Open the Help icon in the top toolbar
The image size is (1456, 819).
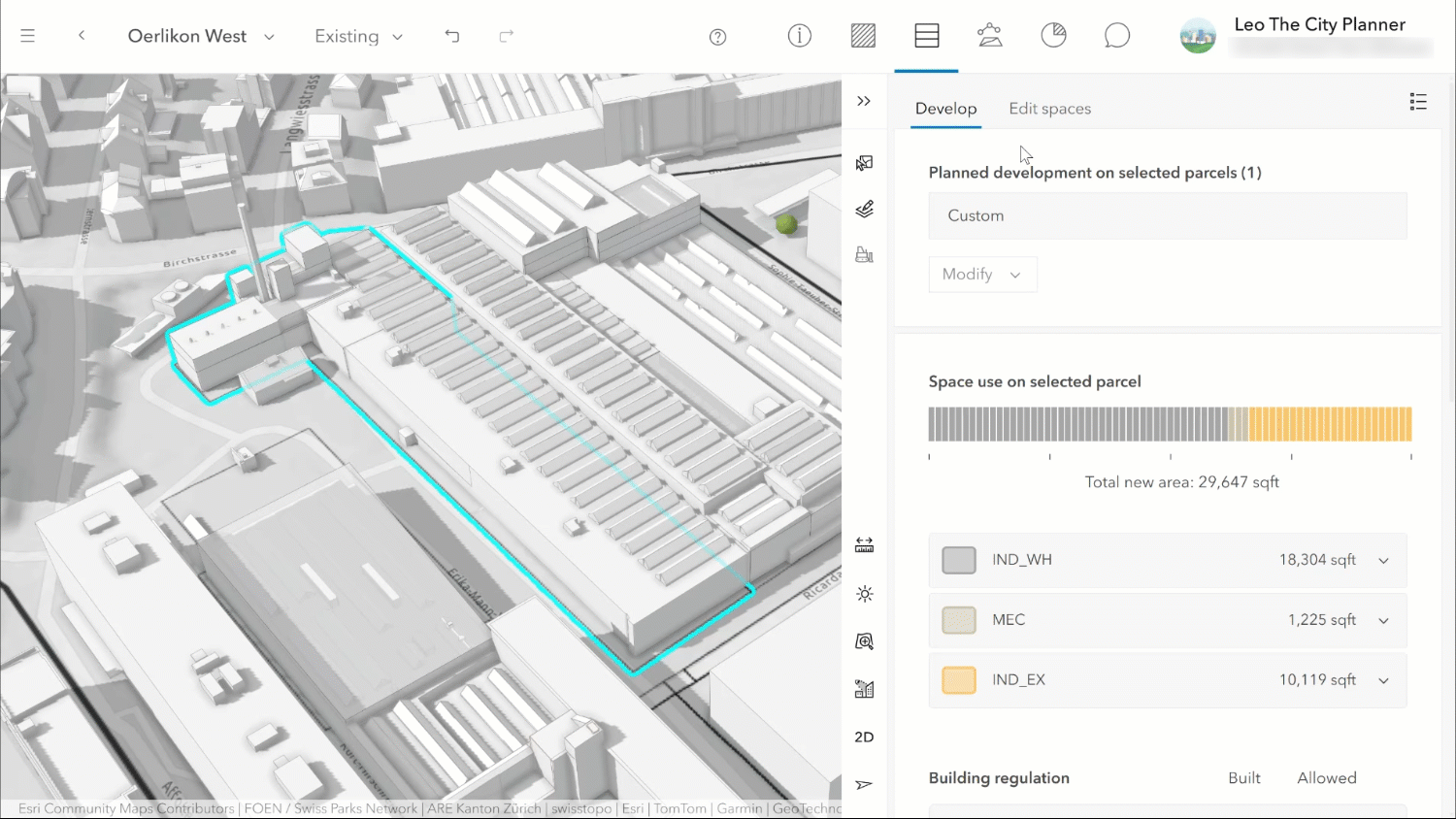click(x=717, y=36)
